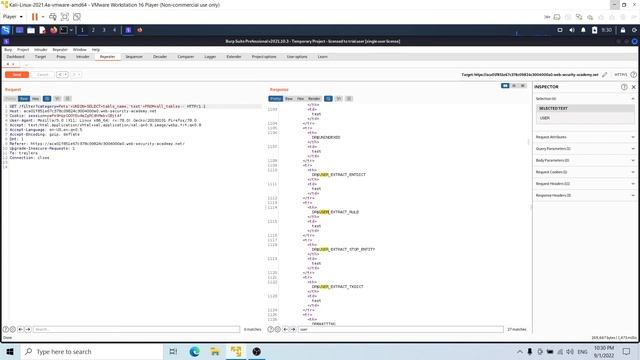Open the Window menu
Screen dimensions: 640x360
80,50
